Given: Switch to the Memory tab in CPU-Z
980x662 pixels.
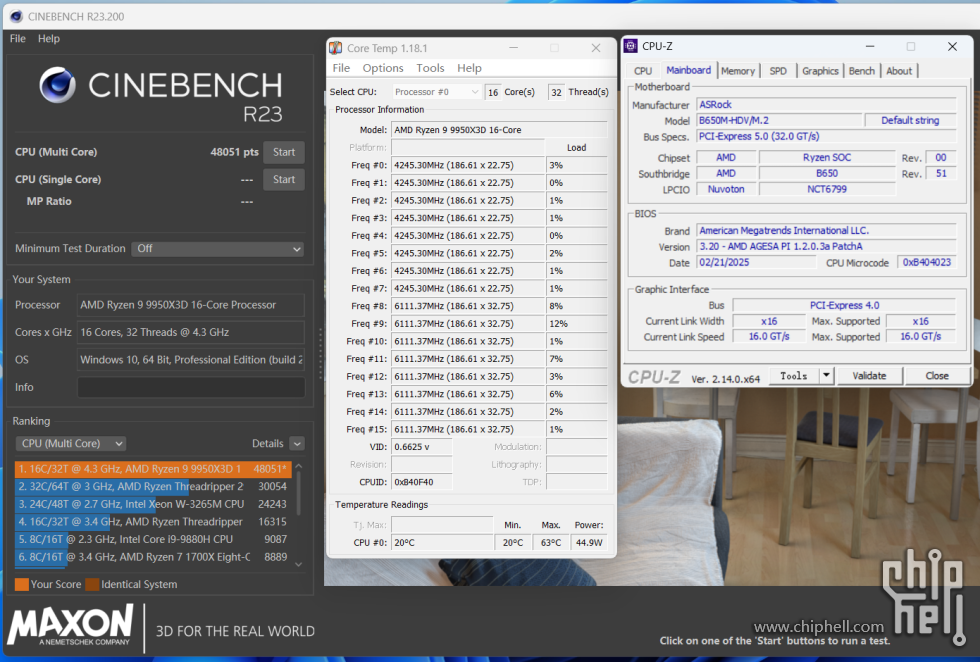Looking at the screenshot, I should click(738, 71).
